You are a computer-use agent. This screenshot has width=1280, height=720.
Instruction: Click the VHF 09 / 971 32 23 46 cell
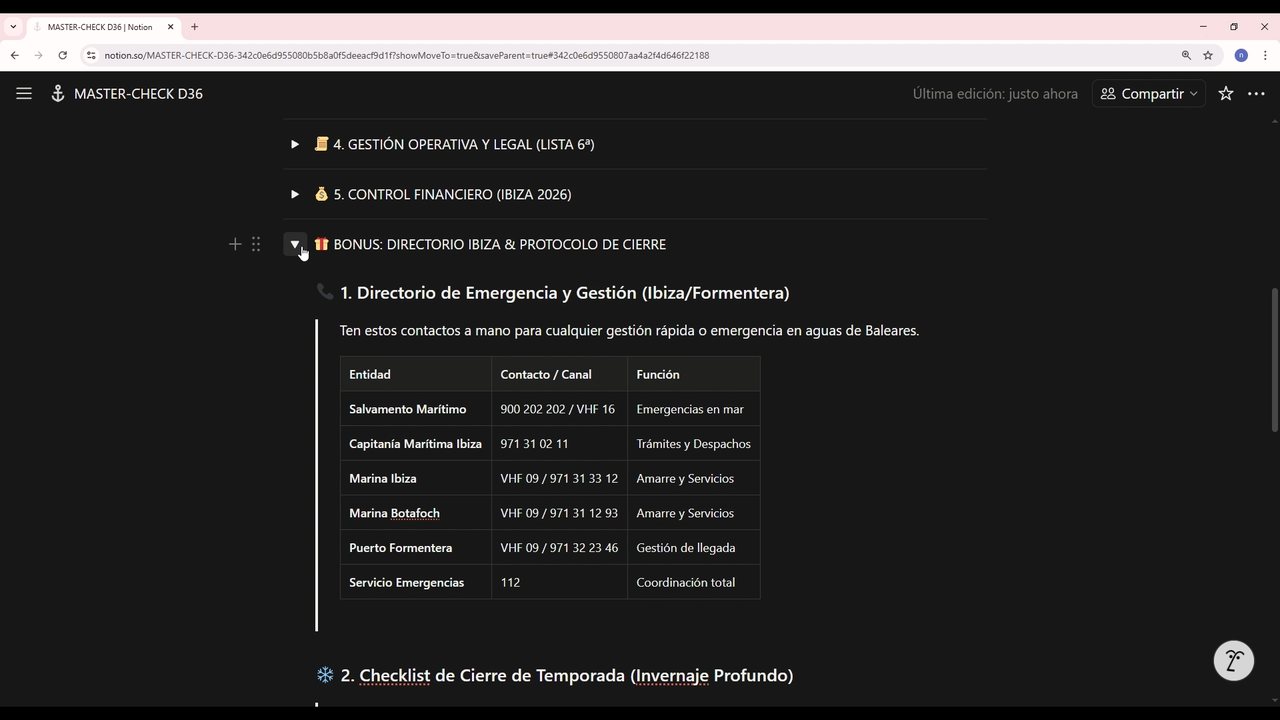click(559, 547)
